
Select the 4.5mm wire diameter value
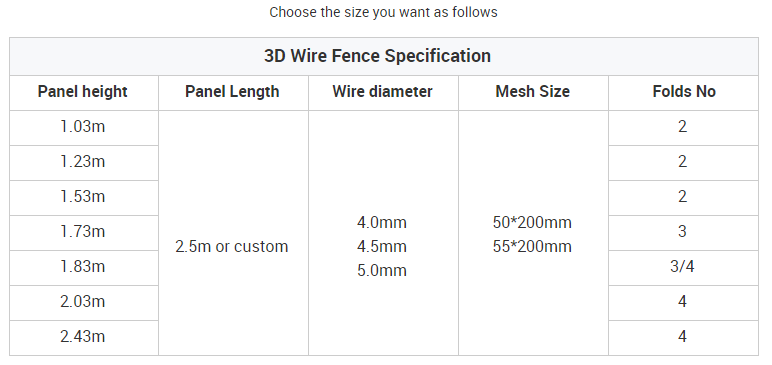(382, 246)
